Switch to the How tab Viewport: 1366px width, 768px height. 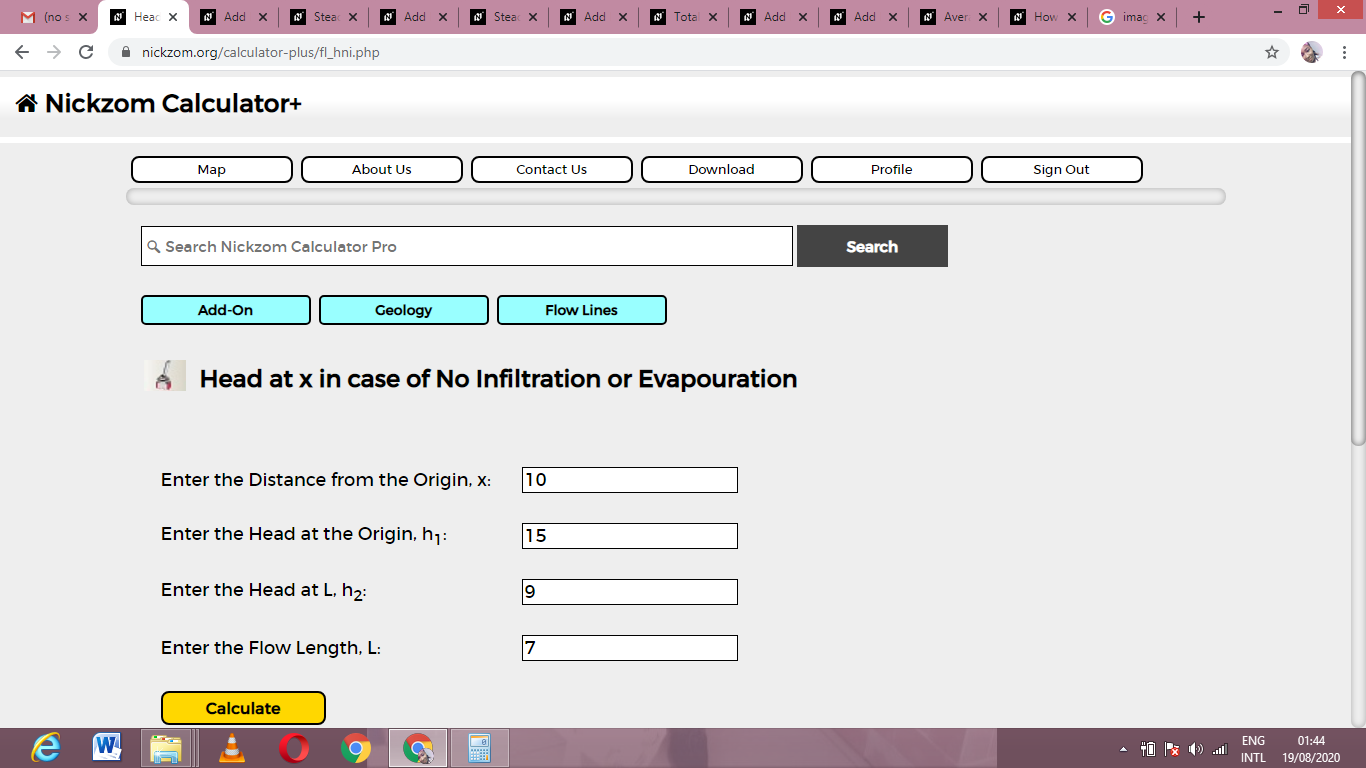(x=1042, y=17)
